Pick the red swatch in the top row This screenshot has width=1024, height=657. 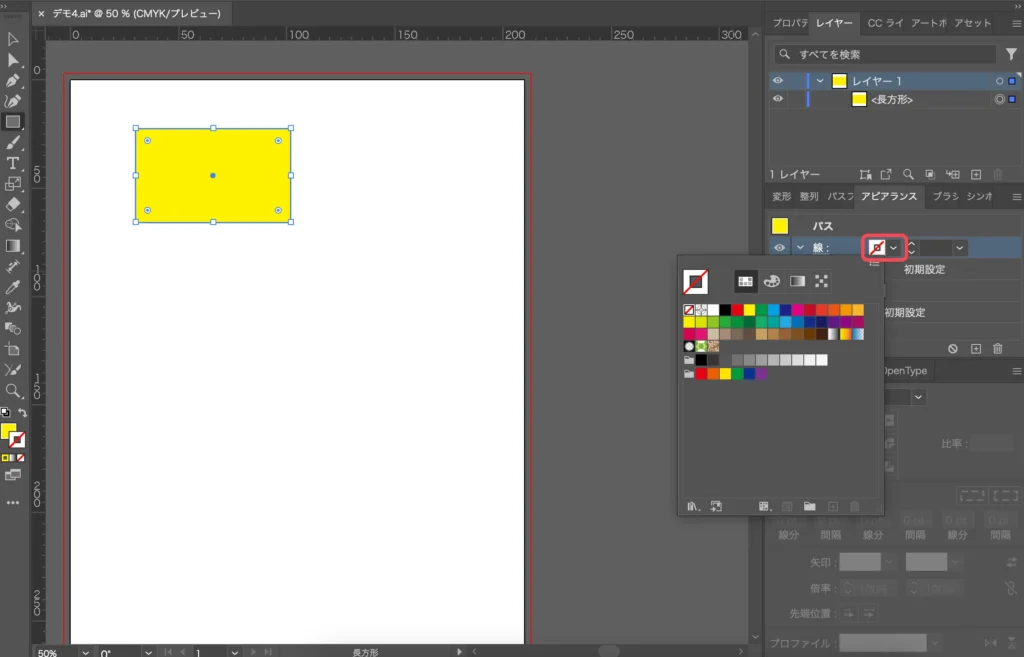point(737,310)
